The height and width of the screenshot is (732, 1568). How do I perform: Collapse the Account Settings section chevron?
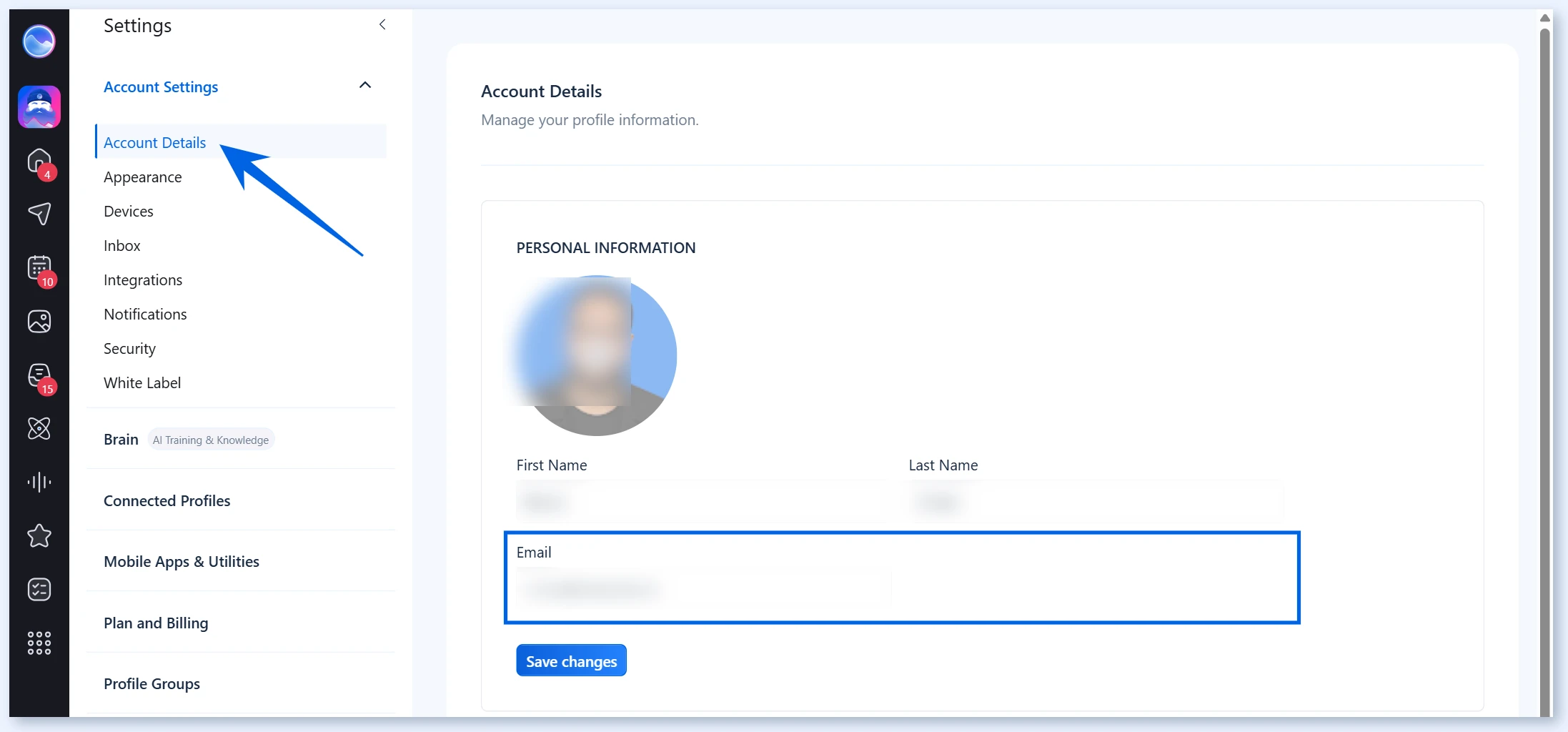[x=365, y=86]
